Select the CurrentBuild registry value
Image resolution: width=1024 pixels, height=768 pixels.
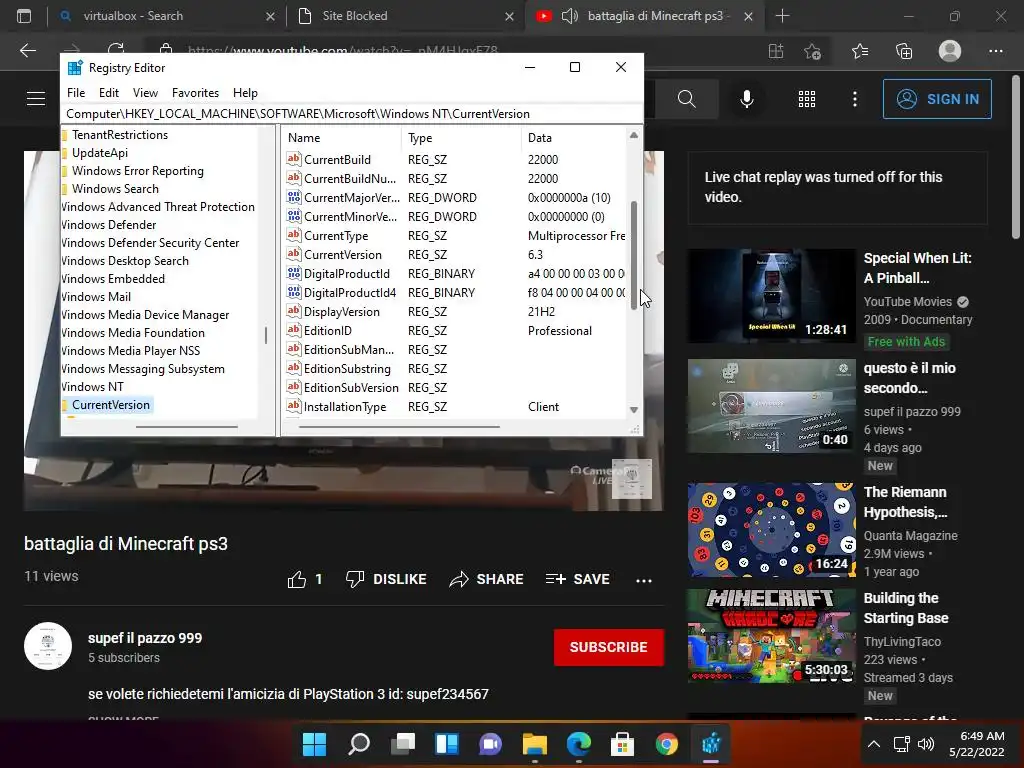click(x=337, y=159)
